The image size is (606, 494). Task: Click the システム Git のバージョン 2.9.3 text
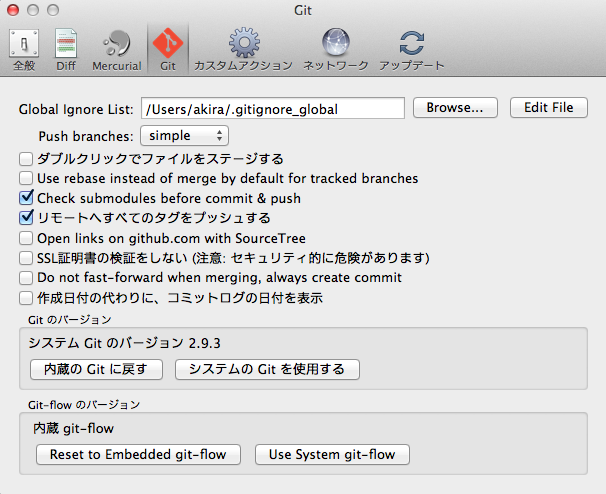(x=124, y=343)
